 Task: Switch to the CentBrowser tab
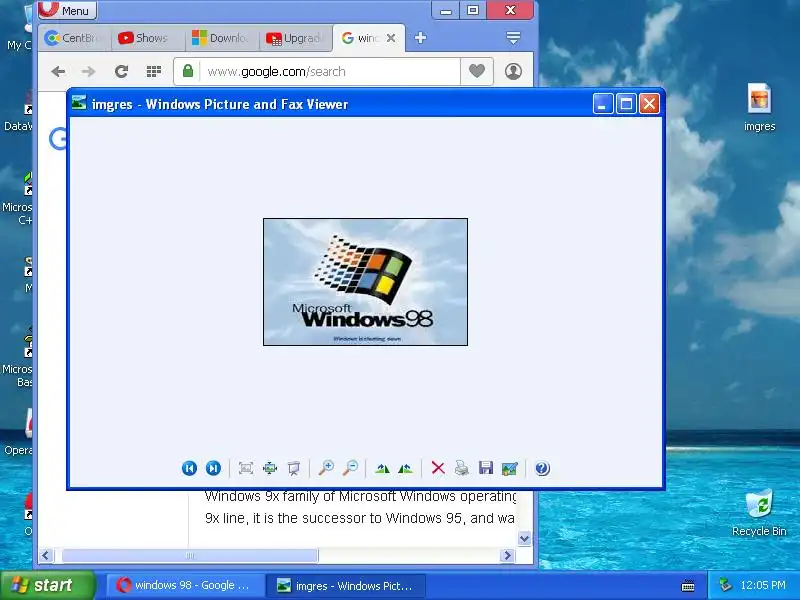point(76,38)
